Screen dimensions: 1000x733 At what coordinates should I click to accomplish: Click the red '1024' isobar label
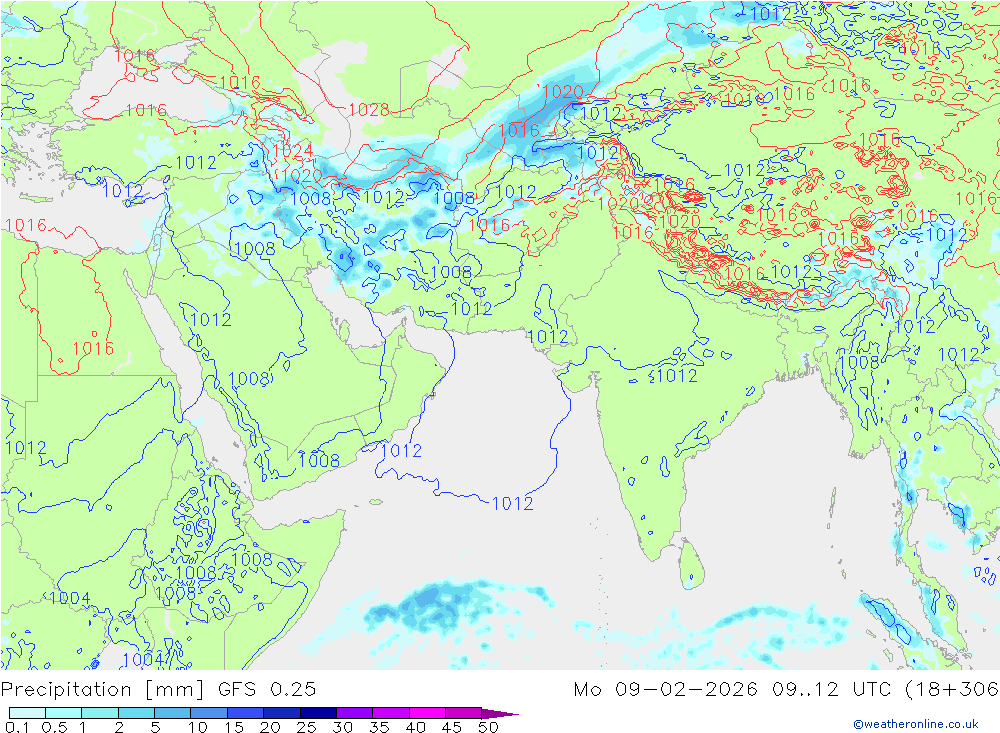(x=293, y=151)
